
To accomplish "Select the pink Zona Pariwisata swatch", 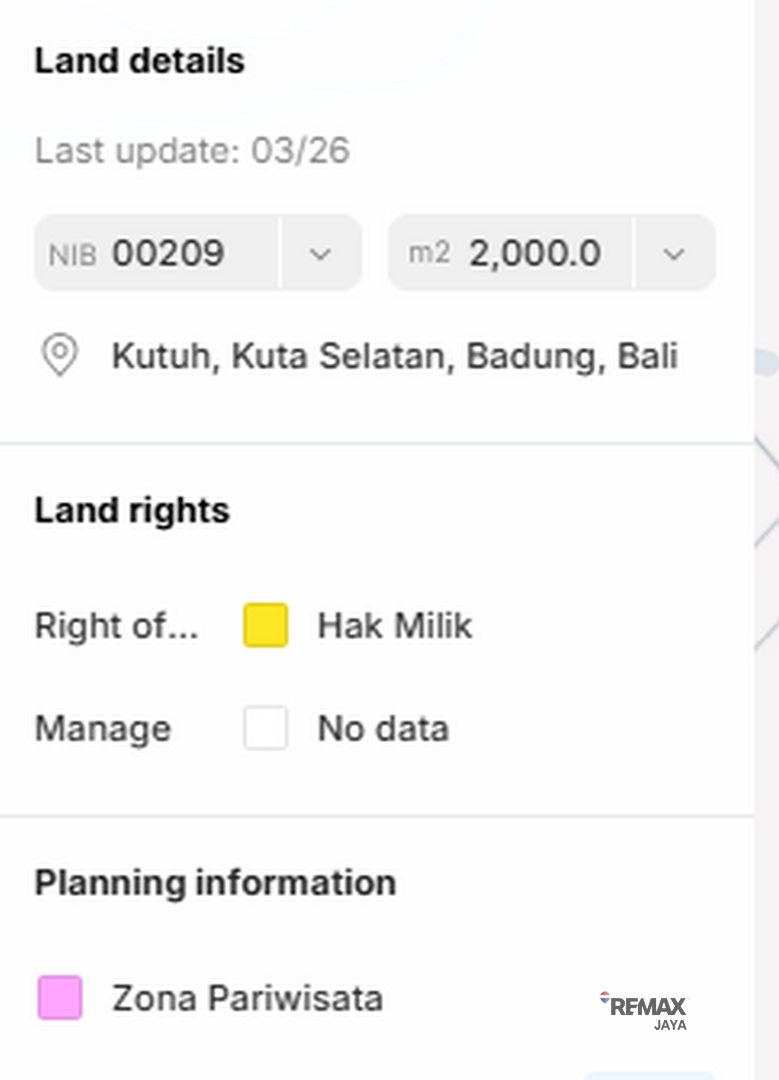I will 60,998.
